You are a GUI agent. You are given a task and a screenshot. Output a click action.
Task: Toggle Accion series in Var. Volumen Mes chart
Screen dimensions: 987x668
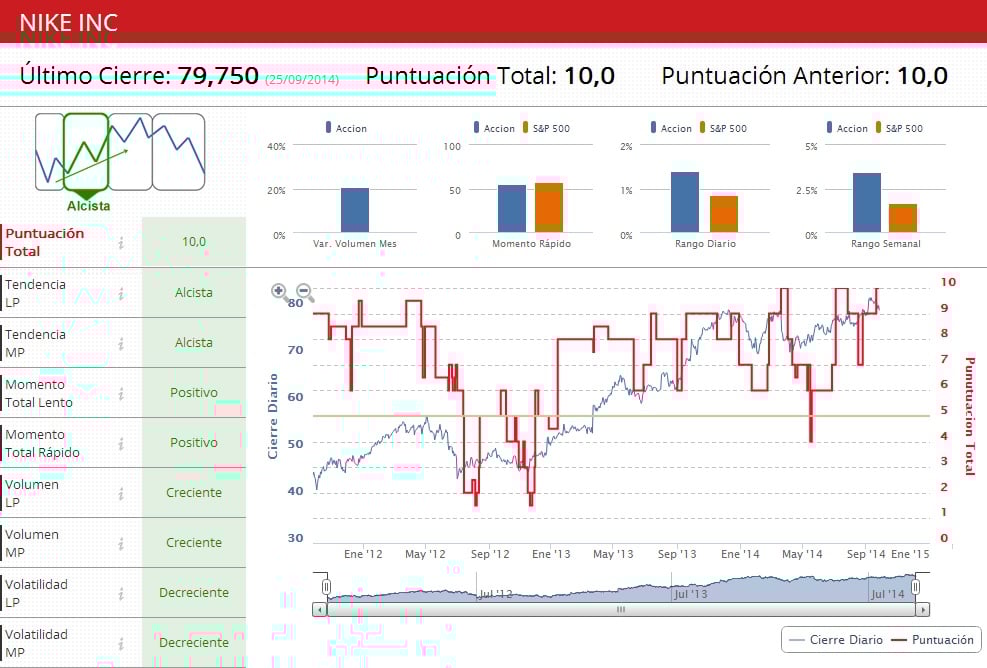point(346,128)
